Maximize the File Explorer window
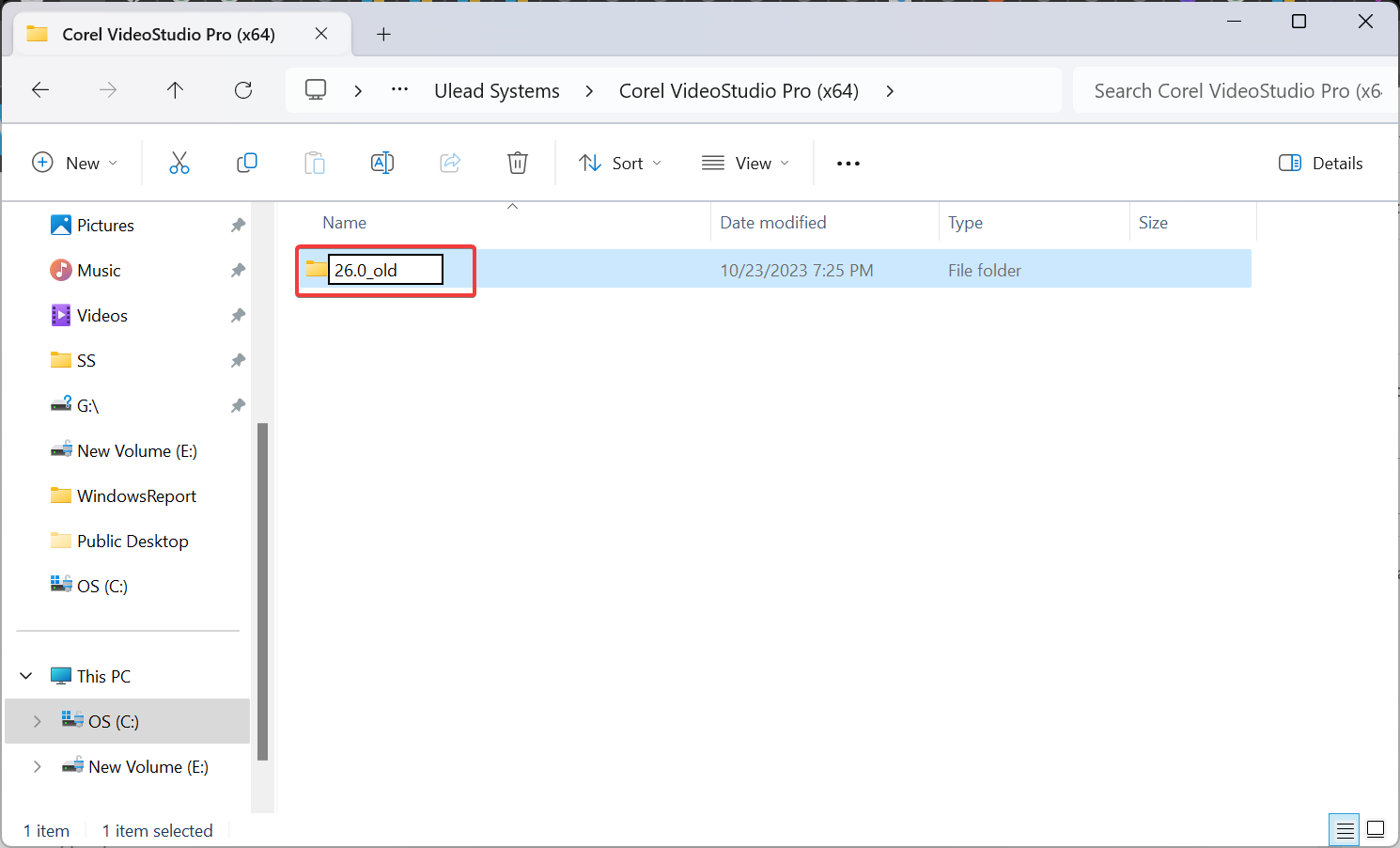 click(x=1299, y=21)
